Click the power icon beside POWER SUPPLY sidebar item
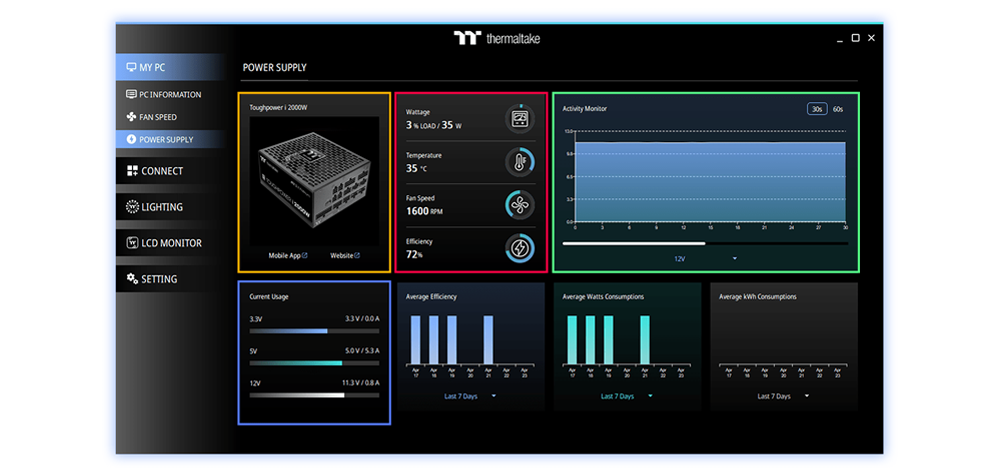1000x476 pixels. pos(131,139)
